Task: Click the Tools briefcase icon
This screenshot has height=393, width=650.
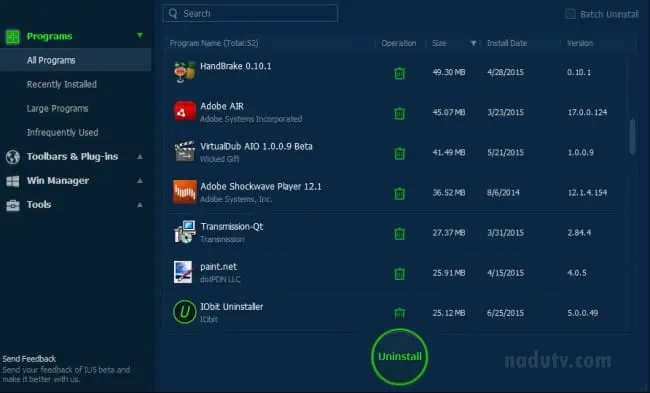Action: [12, 205]
